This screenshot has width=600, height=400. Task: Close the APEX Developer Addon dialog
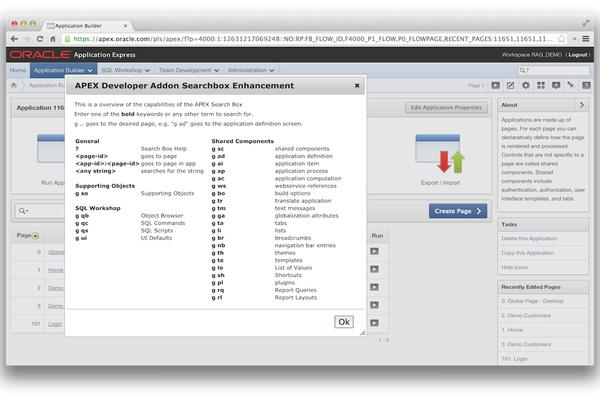click(x=357, y=85)
